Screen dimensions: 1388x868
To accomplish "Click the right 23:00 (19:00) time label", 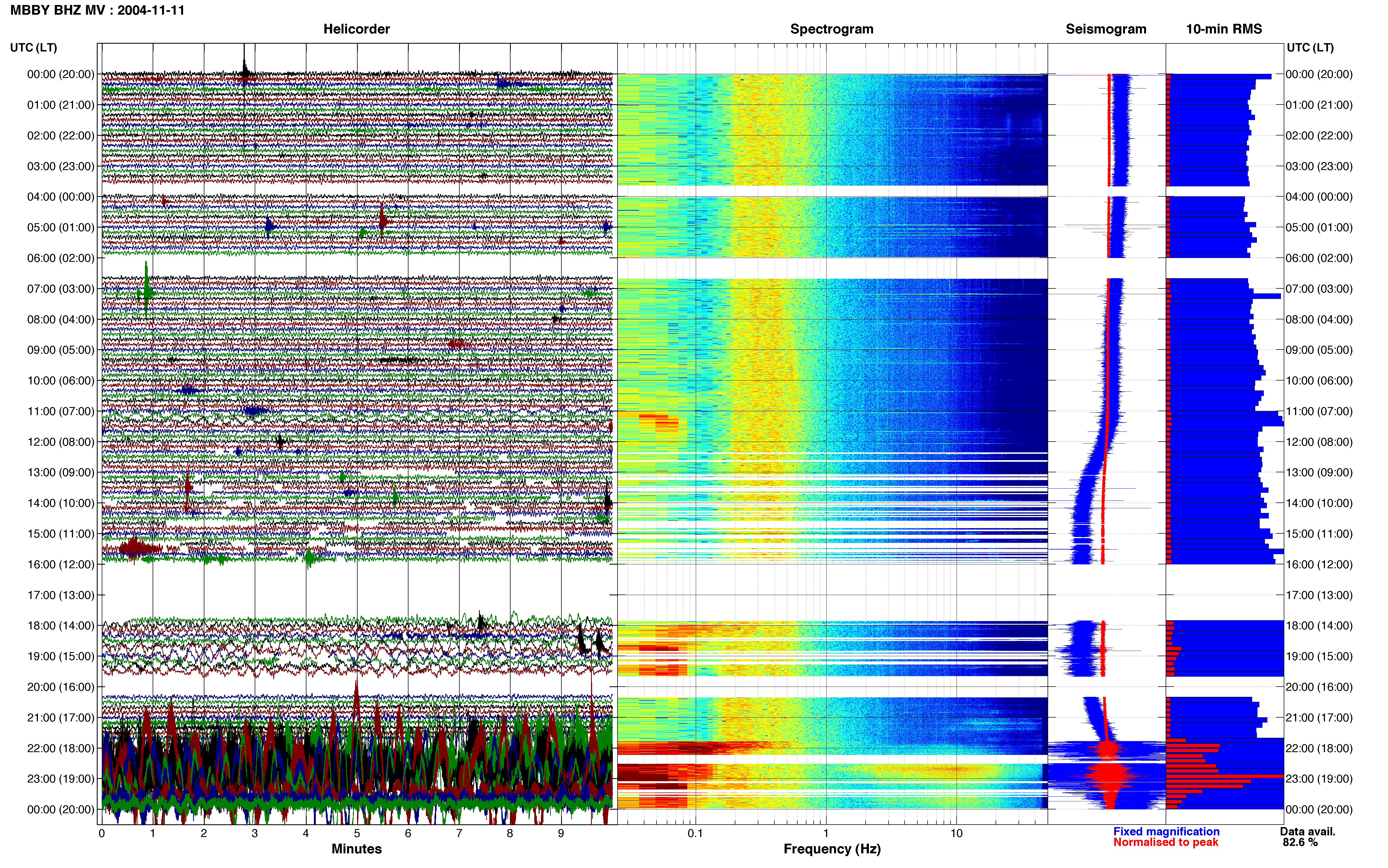I will (x=1319, y=778).
